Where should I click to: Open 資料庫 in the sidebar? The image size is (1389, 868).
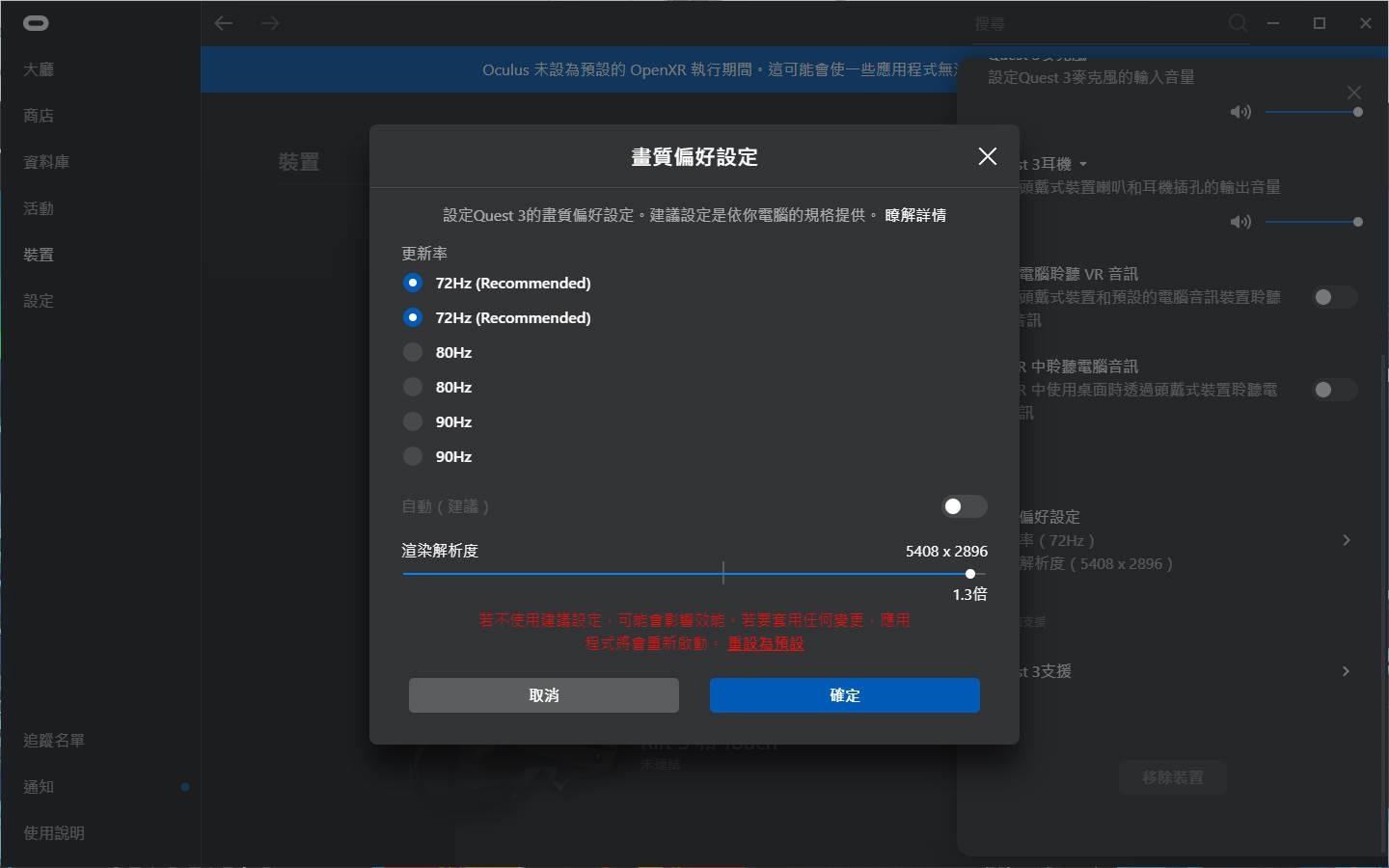pos(46,162)
